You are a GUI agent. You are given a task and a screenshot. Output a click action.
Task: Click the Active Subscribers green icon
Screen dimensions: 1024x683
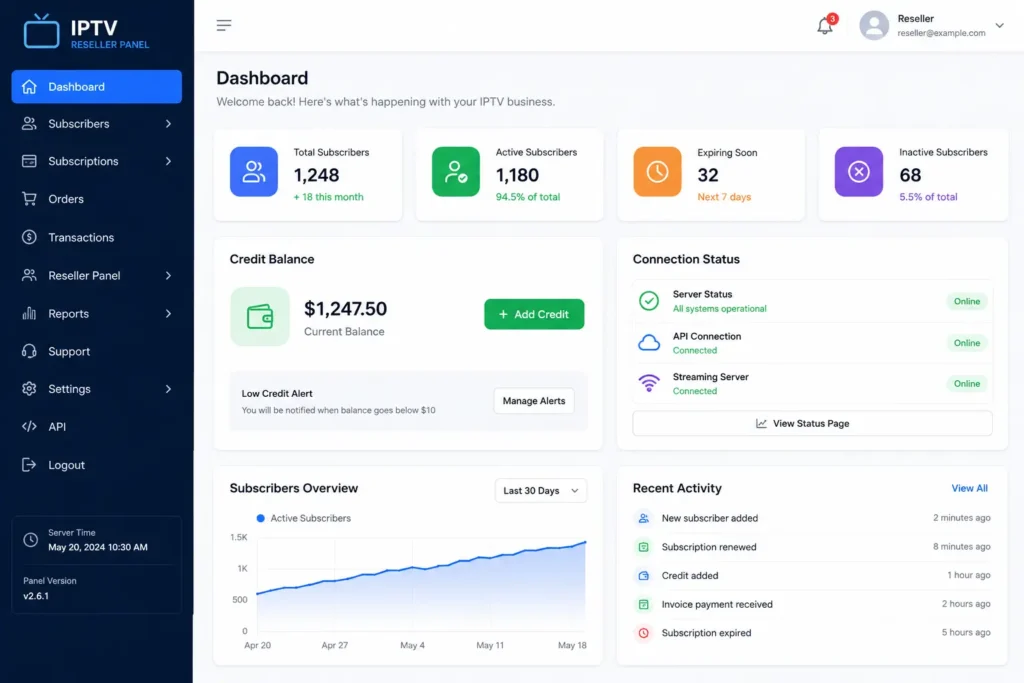(456, 172)
